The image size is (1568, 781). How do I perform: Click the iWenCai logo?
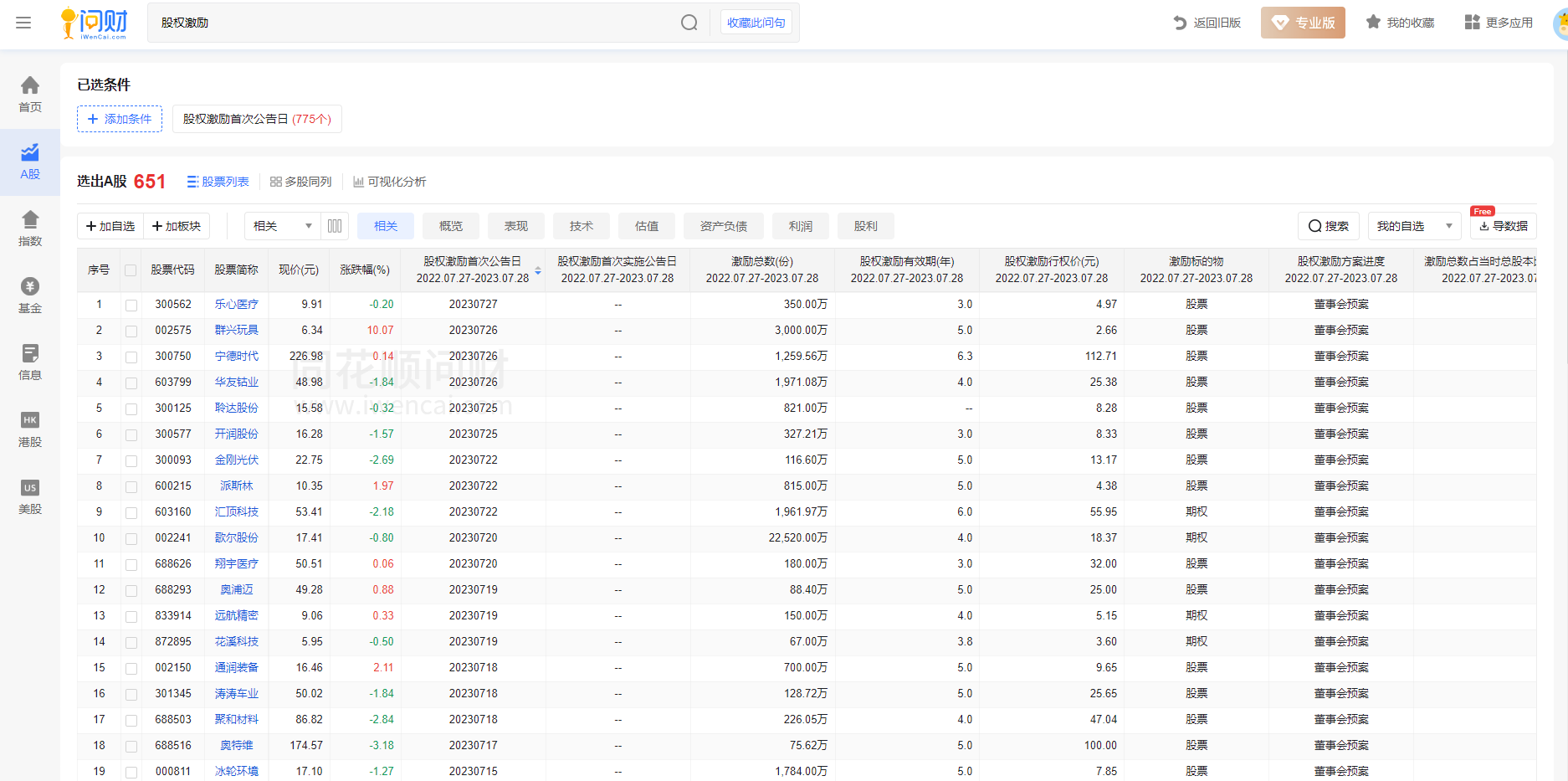click(x=95, y=23)
